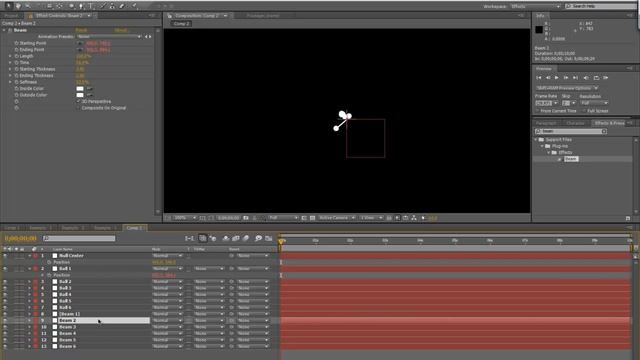
Task: Switch to Paragraph panel tab
Action: (x=546, y=123)
